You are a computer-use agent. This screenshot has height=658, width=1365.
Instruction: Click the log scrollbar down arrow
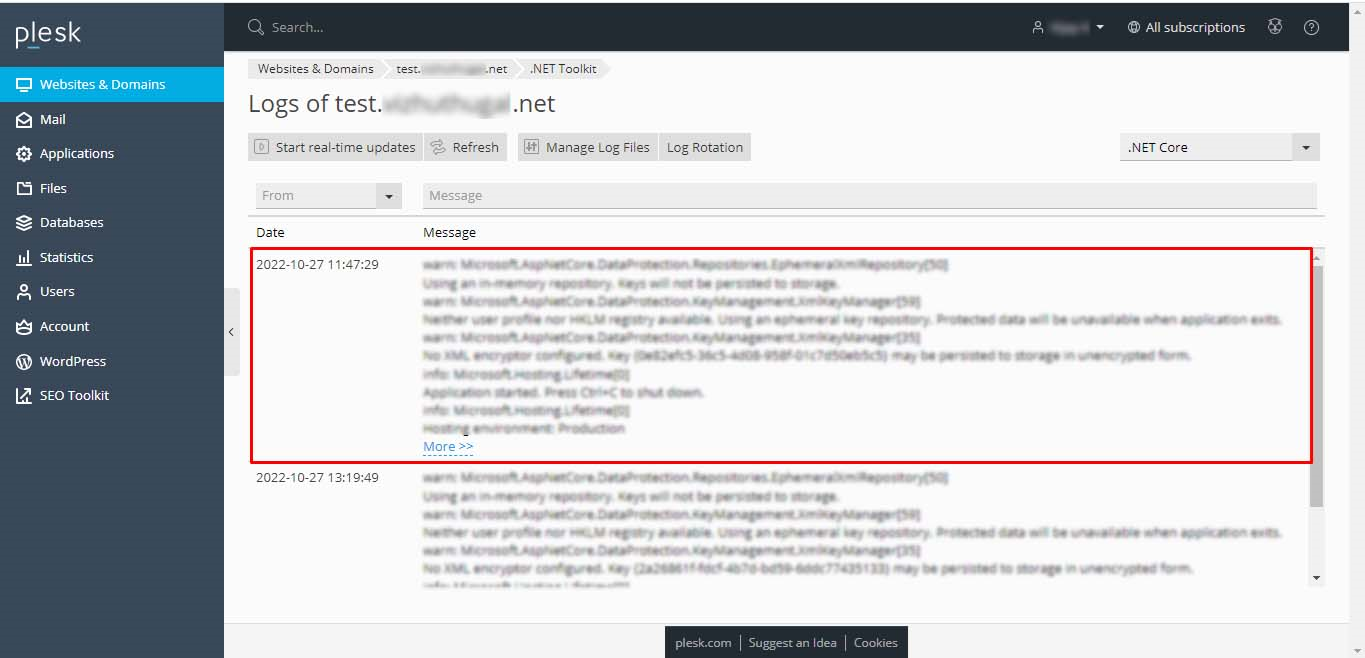tap(1316, 578)
